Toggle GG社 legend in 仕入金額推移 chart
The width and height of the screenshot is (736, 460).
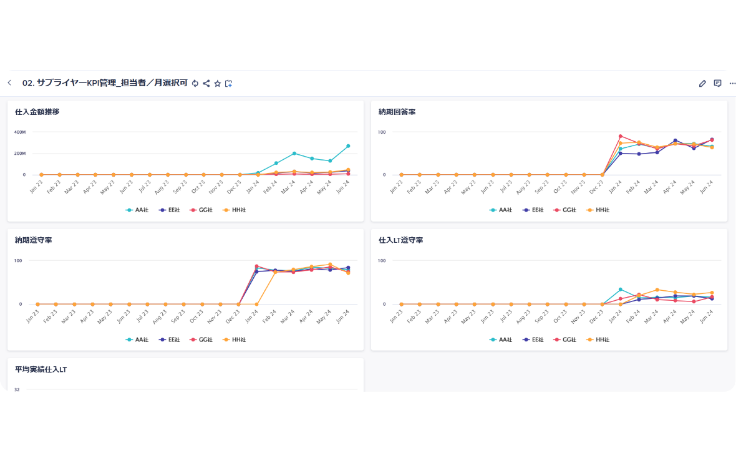[201, 210]
